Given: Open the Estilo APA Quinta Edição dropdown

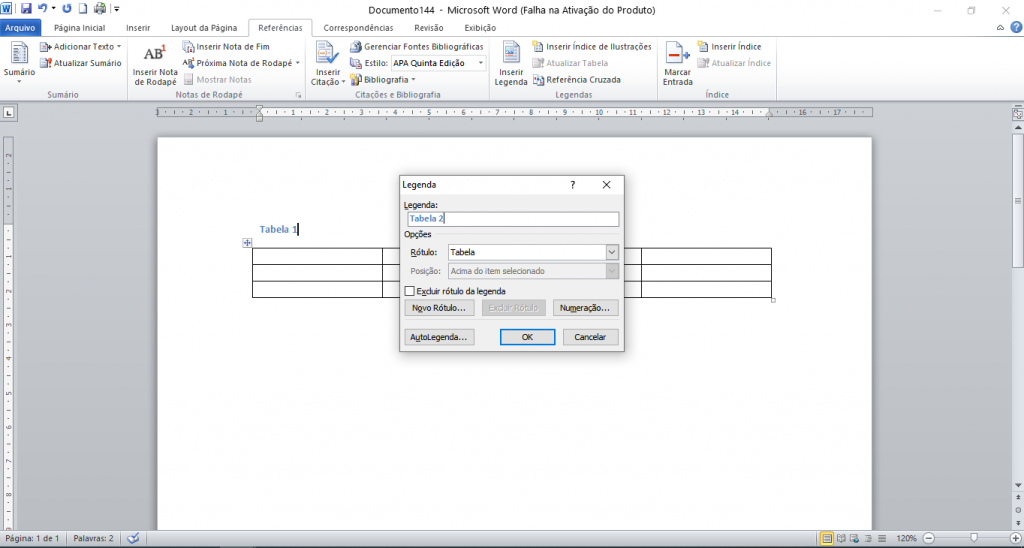Looking at the screenshot, I should point(480,63).
